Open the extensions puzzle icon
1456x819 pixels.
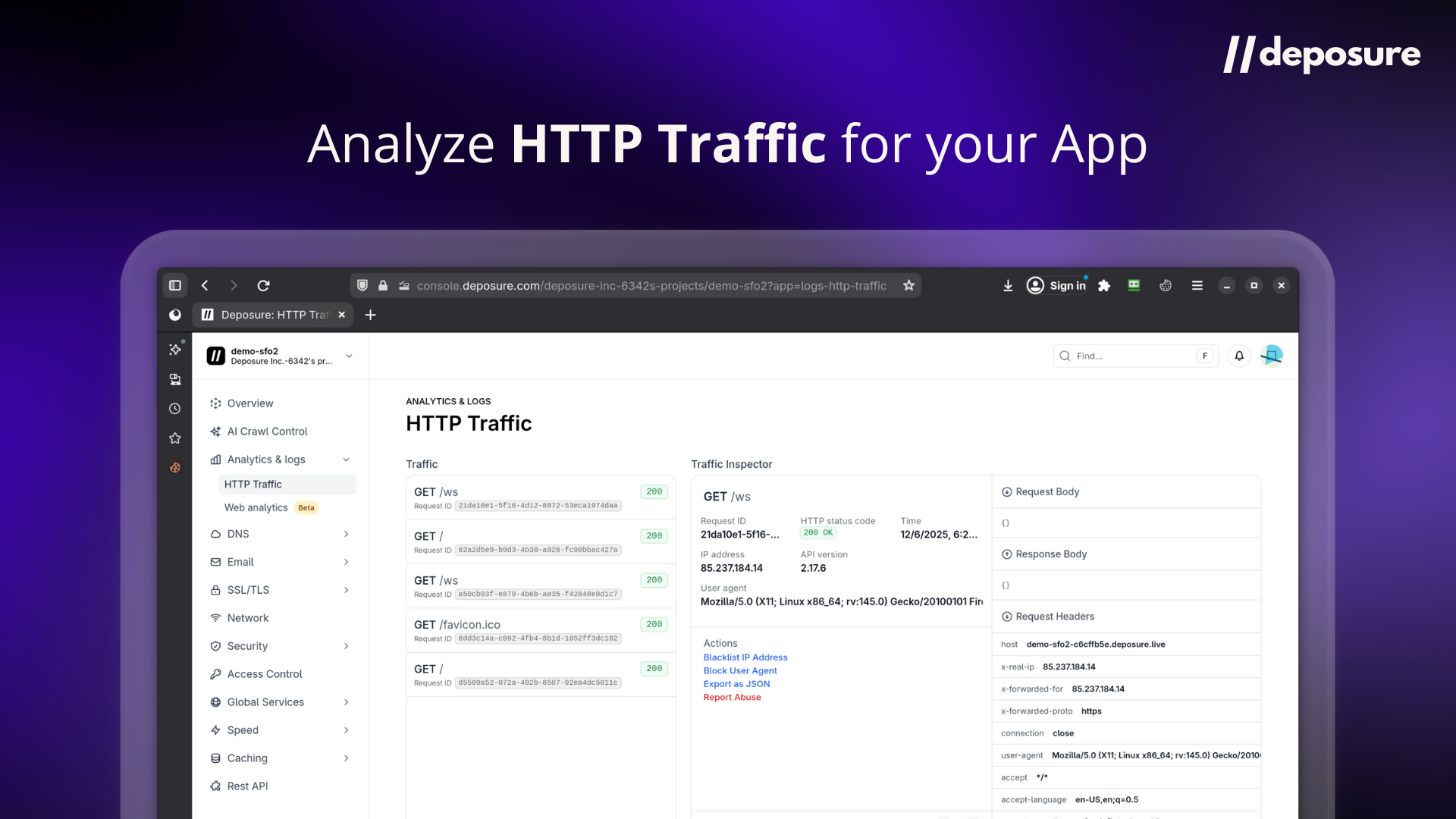click(x=1104, y=286)
